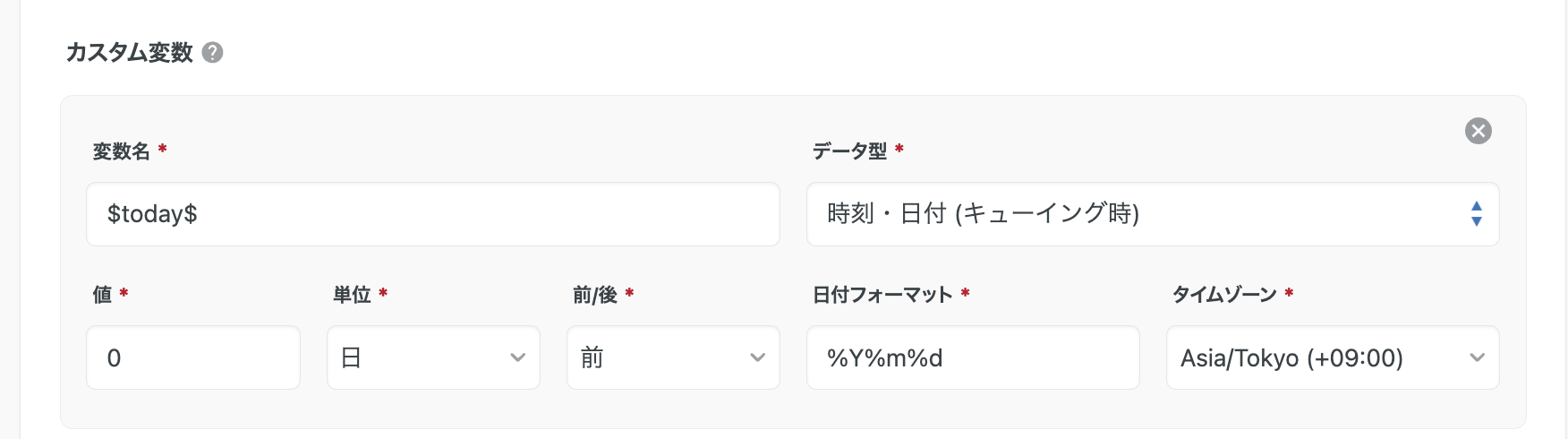Click the カスタム変数 section heading
Screen dimensions: 1568x439
130,53
